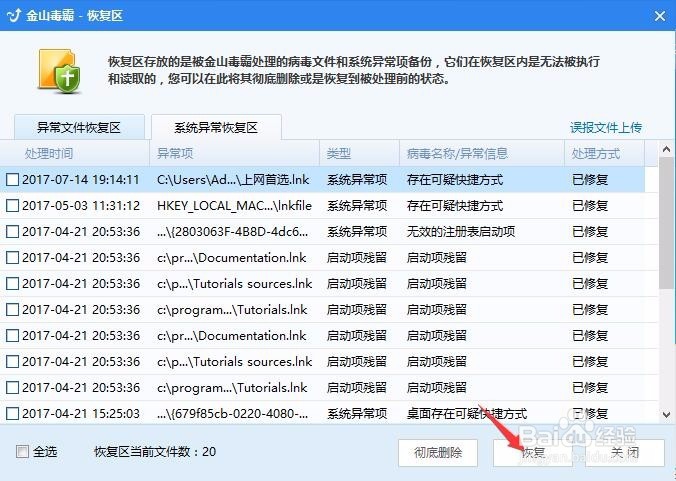Screen dimensions: 676x481
Task: Open the 误报文件上传 link
Action: pyautogui.click(x=606, y=128)
